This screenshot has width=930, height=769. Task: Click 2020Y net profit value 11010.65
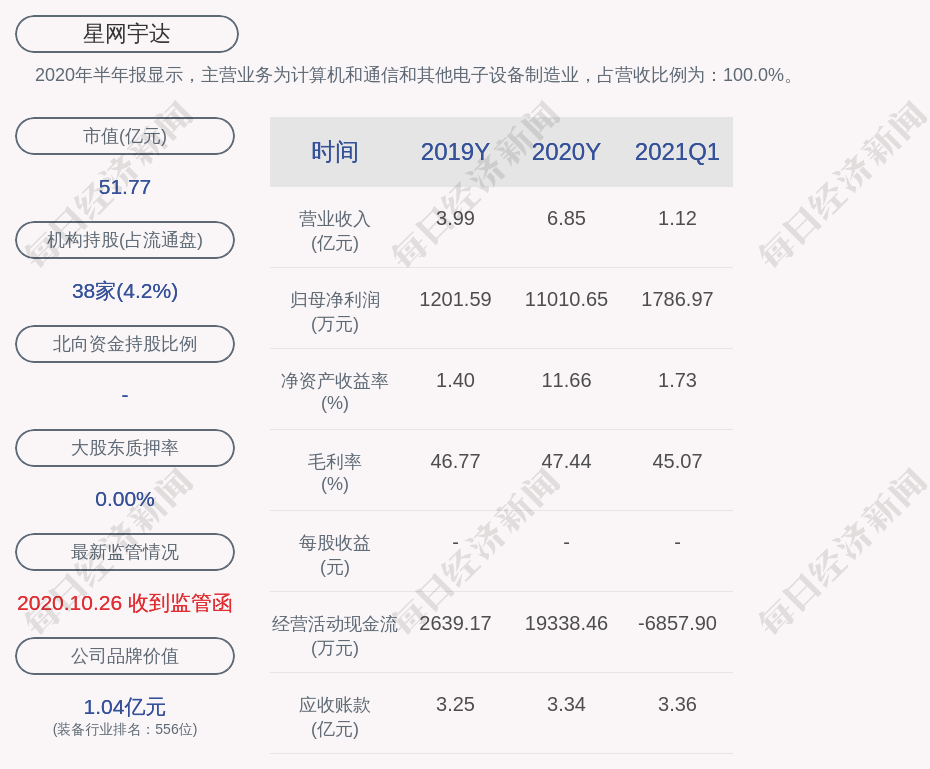tap(566, 299)
